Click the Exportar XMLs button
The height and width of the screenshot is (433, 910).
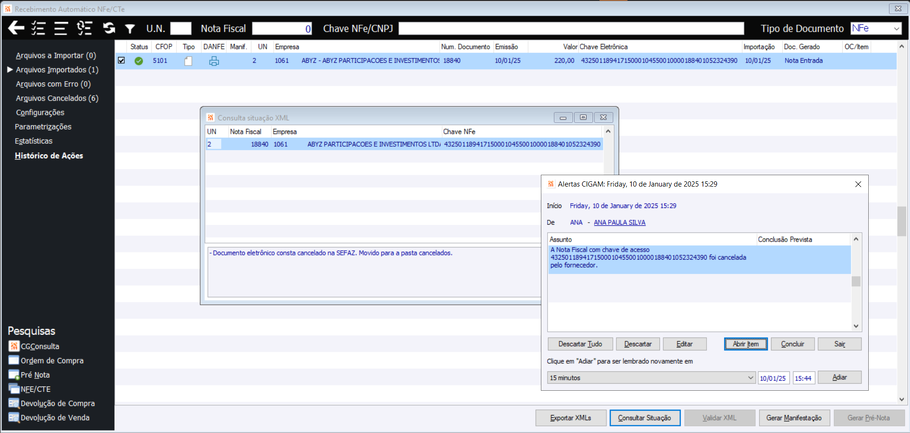(570, 417)
